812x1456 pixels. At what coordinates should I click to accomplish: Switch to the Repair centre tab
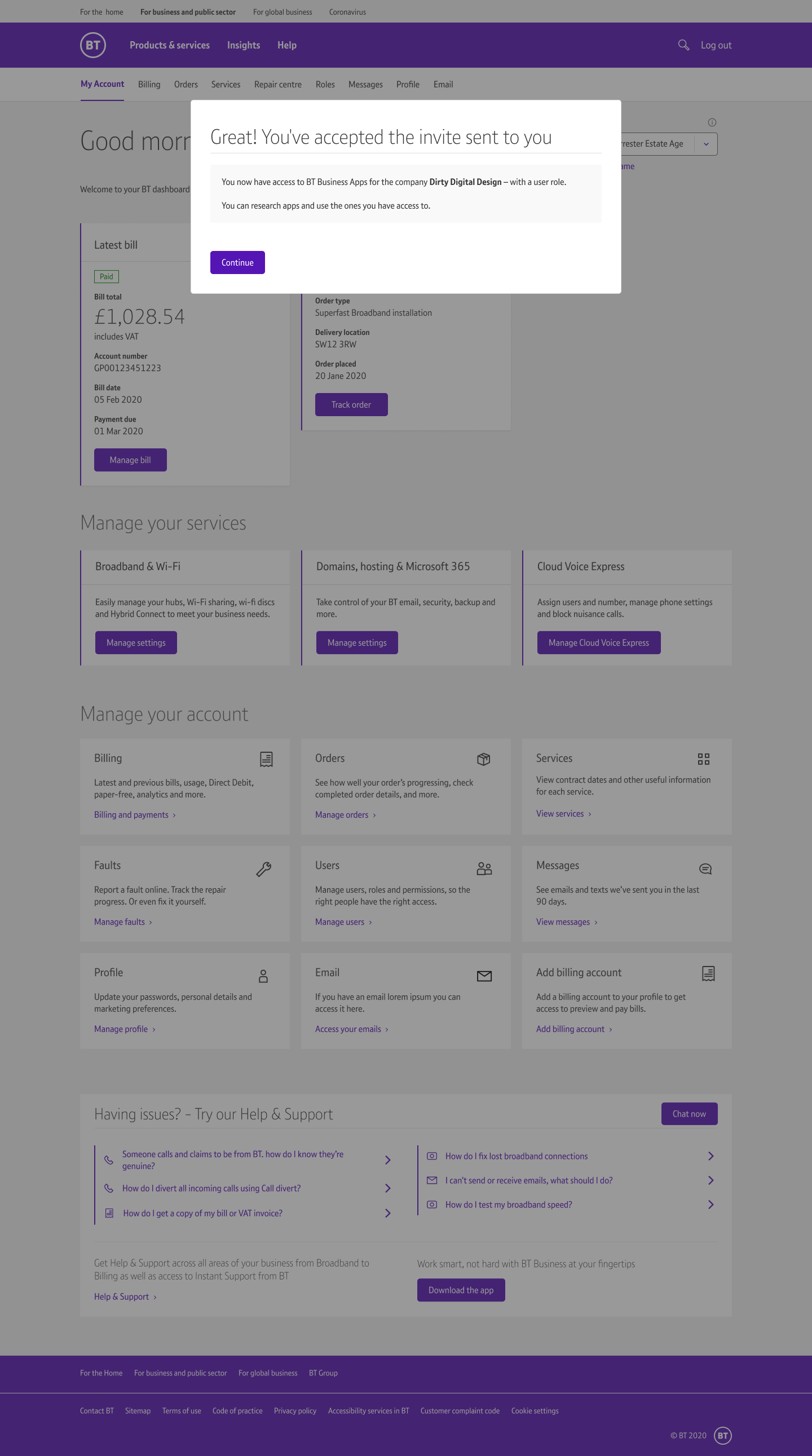point(278,84)
